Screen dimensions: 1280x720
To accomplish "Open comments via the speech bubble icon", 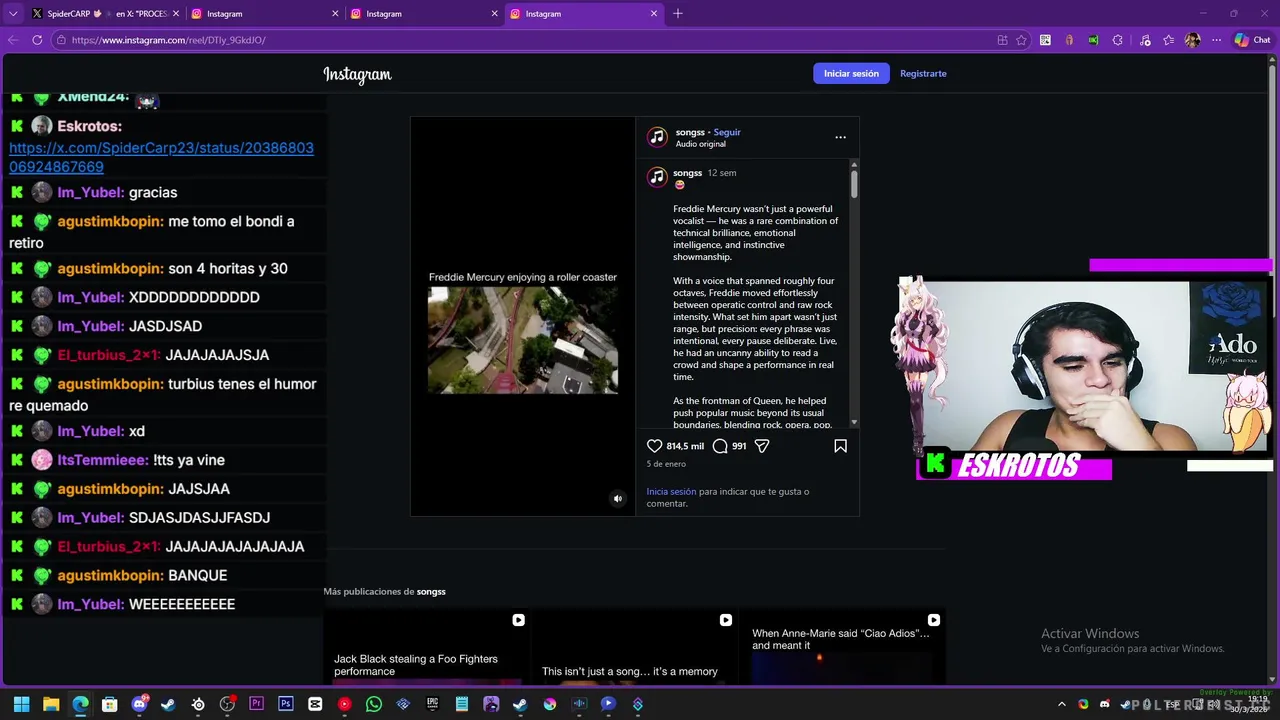I will [x=720, y=446].
